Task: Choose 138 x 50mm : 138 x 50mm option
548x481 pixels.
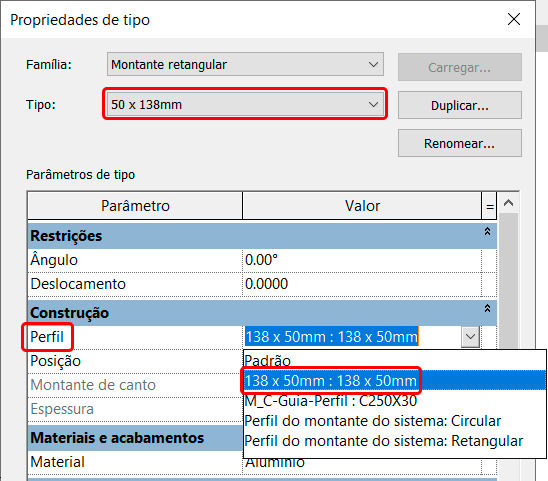Action: [394, 380]
